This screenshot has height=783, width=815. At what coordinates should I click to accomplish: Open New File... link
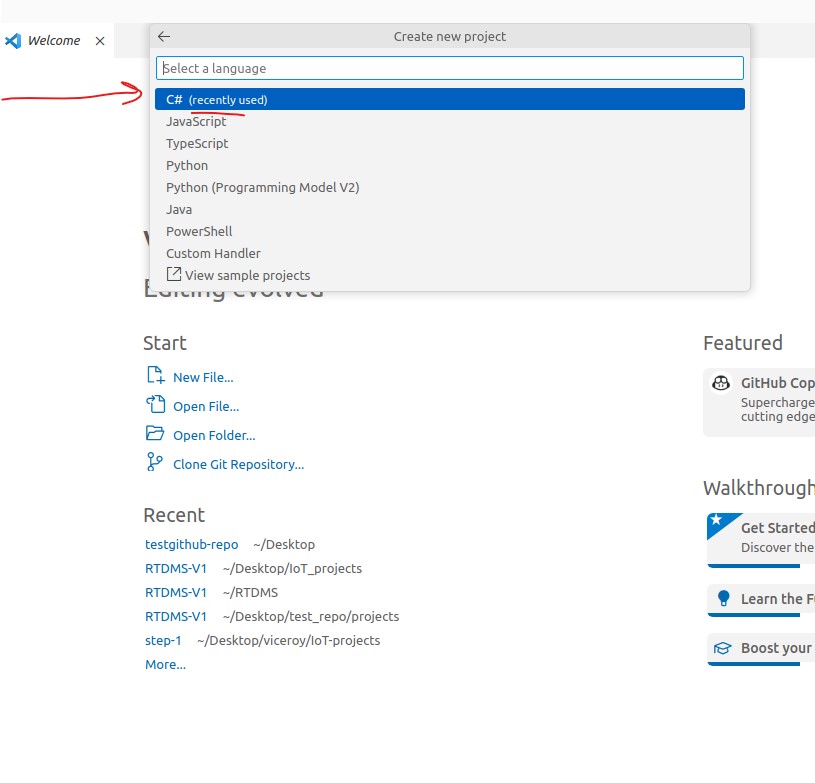point(203,377)
